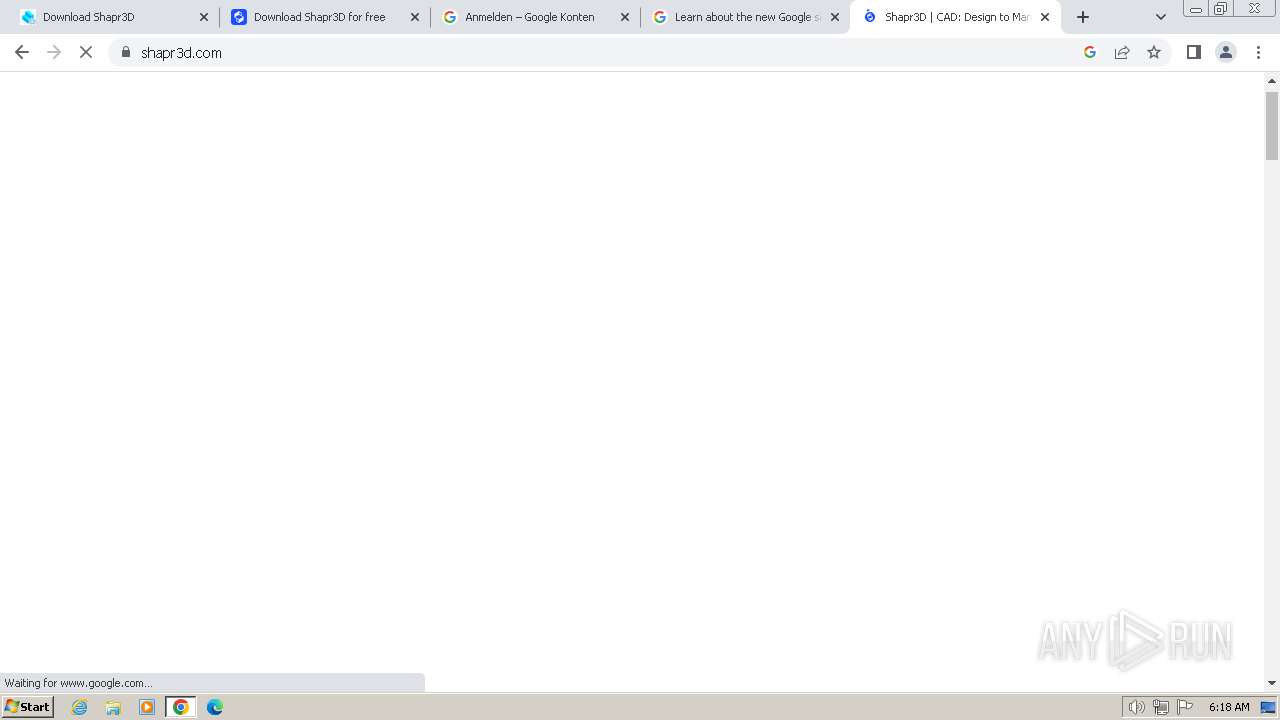Image resolution: width=1280 pixels, height=720 pixels.
Task: Open a new browser tab
Action: click(1083, 17)
